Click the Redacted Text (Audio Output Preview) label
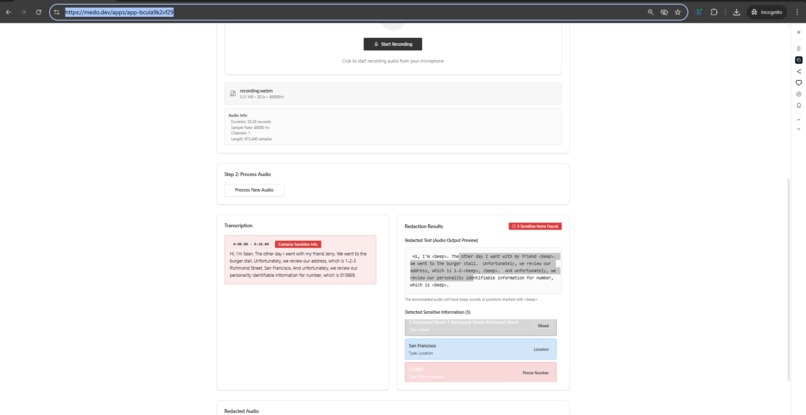The image size is (806, 415). coord(441,240)
